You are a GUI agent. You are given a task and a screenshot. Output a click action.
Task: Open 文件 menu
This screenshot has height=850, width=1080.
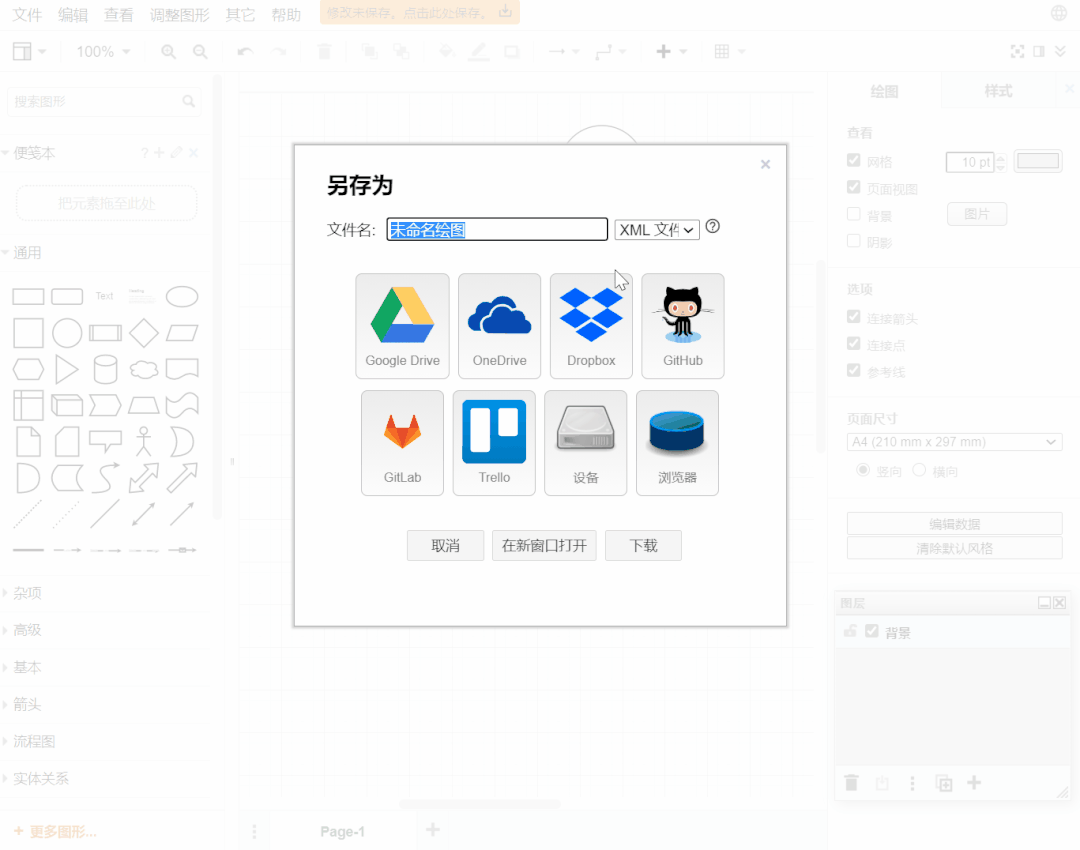28,14
